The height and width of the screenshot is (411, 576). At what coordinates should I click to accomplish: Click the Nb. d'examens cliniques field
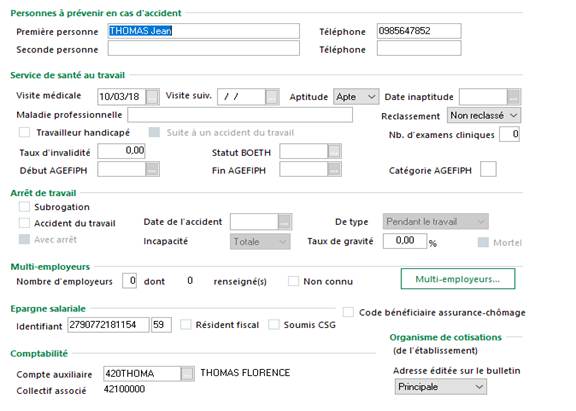coord(510,134)
